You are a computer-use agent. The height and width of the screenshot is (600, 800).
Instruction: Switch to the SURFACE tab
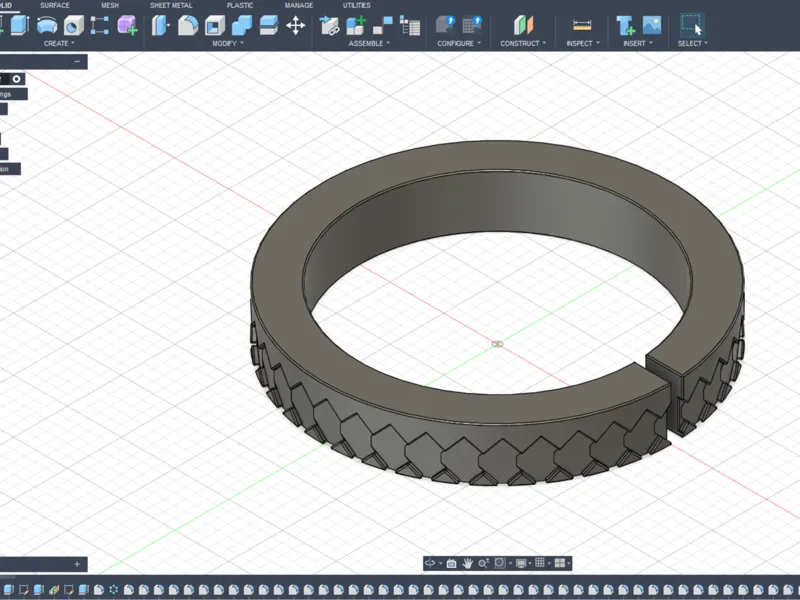(x=55, y=5)
